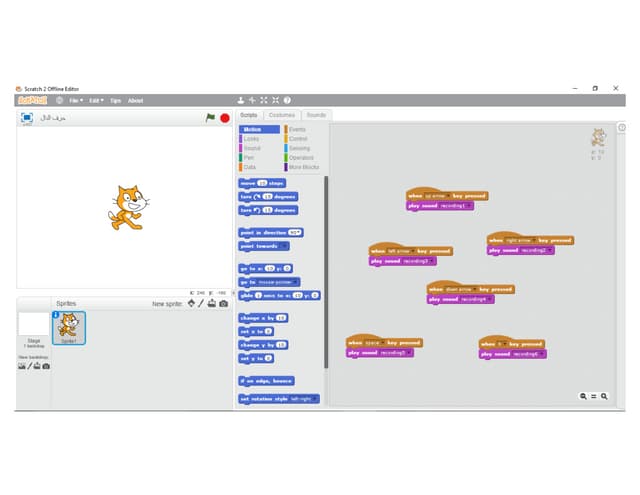Select the Looks block category
The image size is (640, 495).
pos(251,138)
